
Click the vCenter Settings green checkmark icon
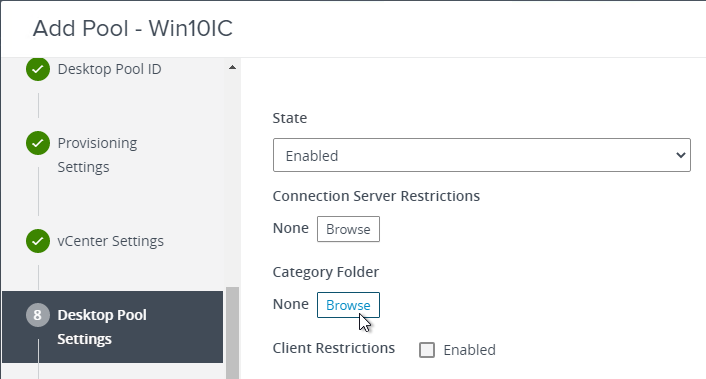tap(38, 241)
